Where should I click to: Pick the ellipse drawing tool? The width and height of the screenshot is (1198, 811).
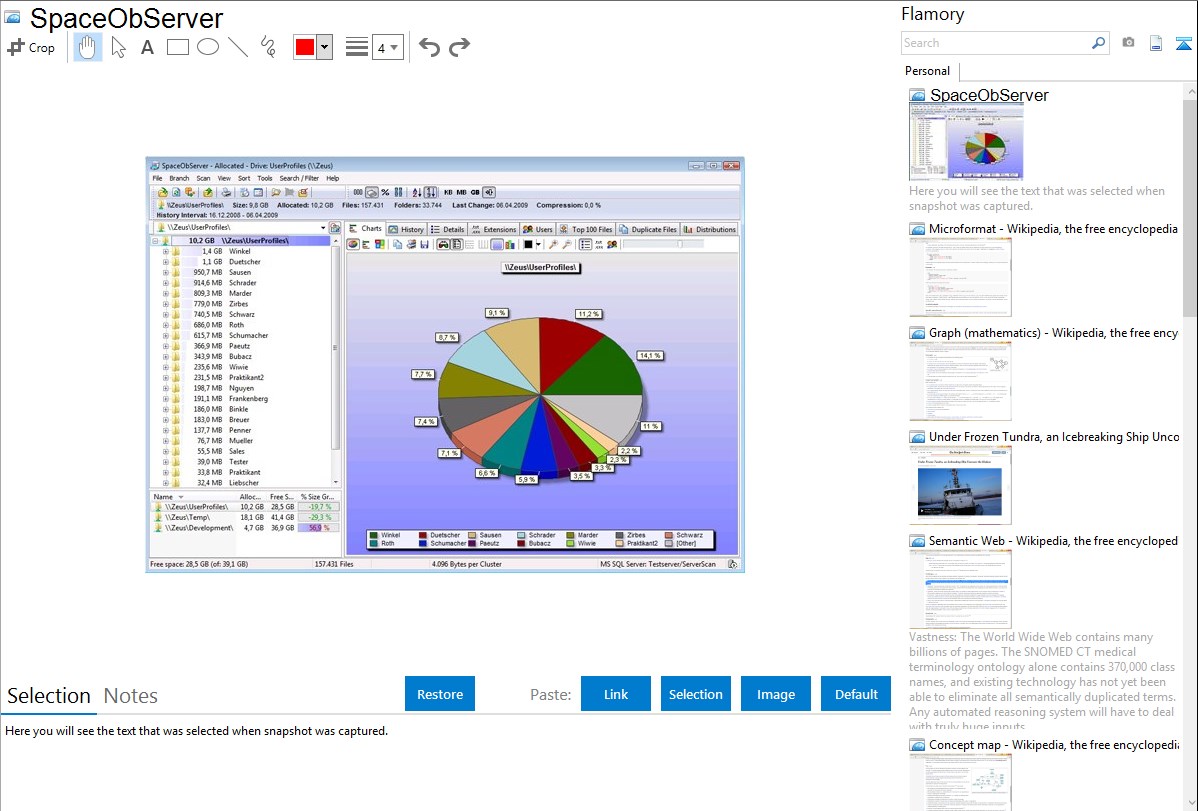click(x=208, y=47)
